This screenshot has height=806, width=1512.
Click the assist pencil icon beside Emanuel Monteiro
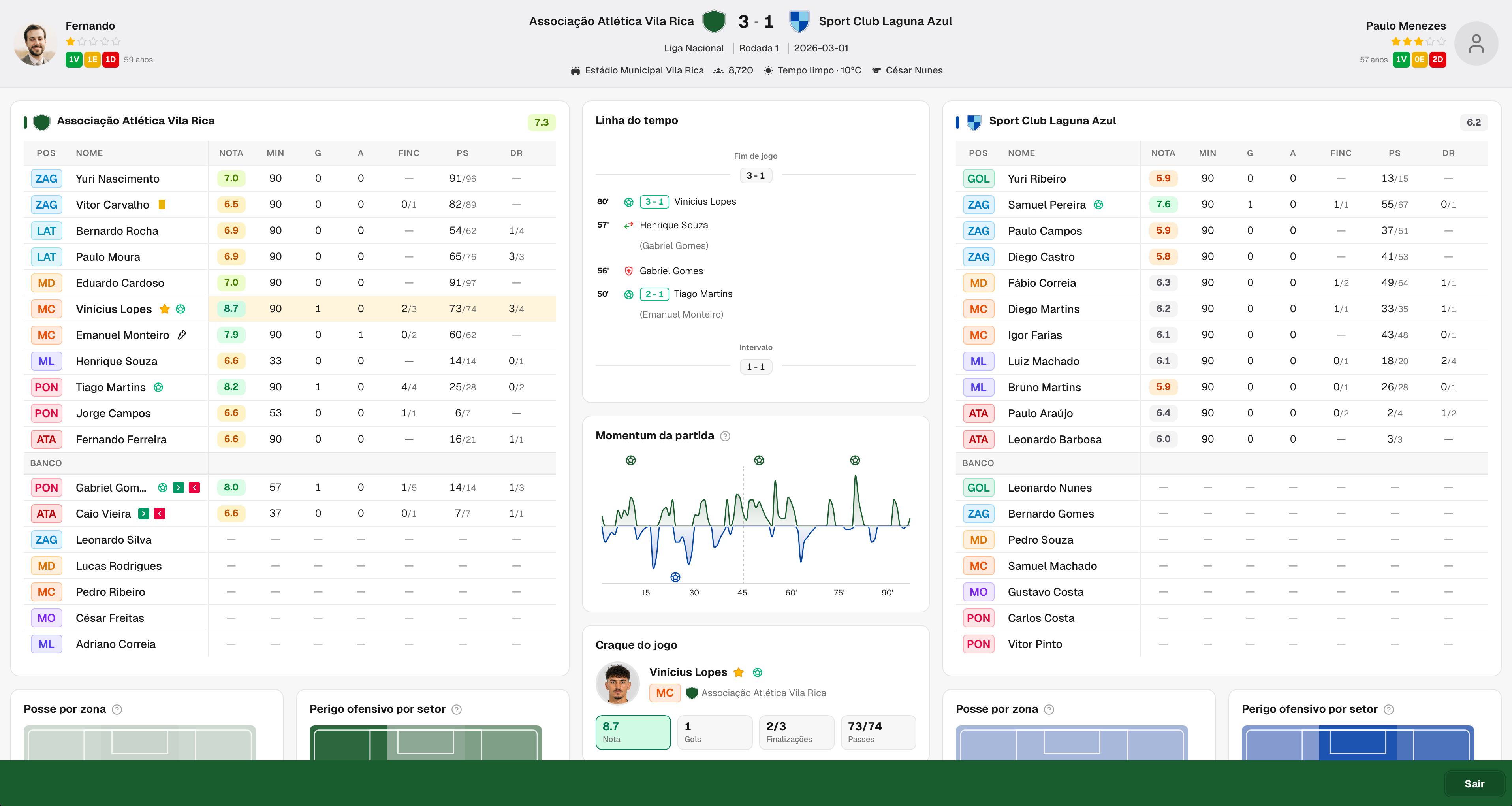coord(182,335)
